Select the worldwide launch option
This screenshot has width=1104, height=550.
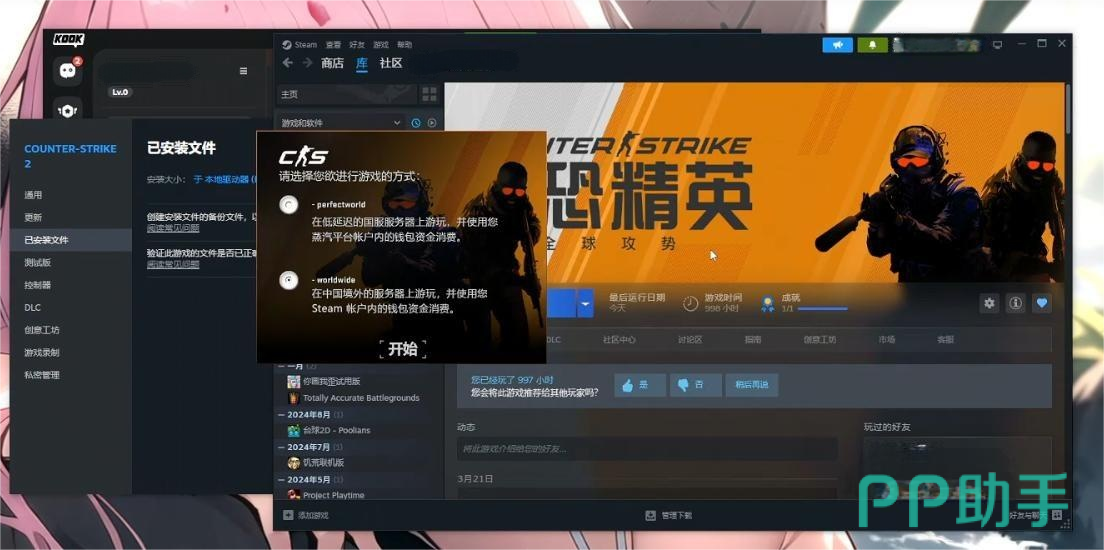point(288,281)
